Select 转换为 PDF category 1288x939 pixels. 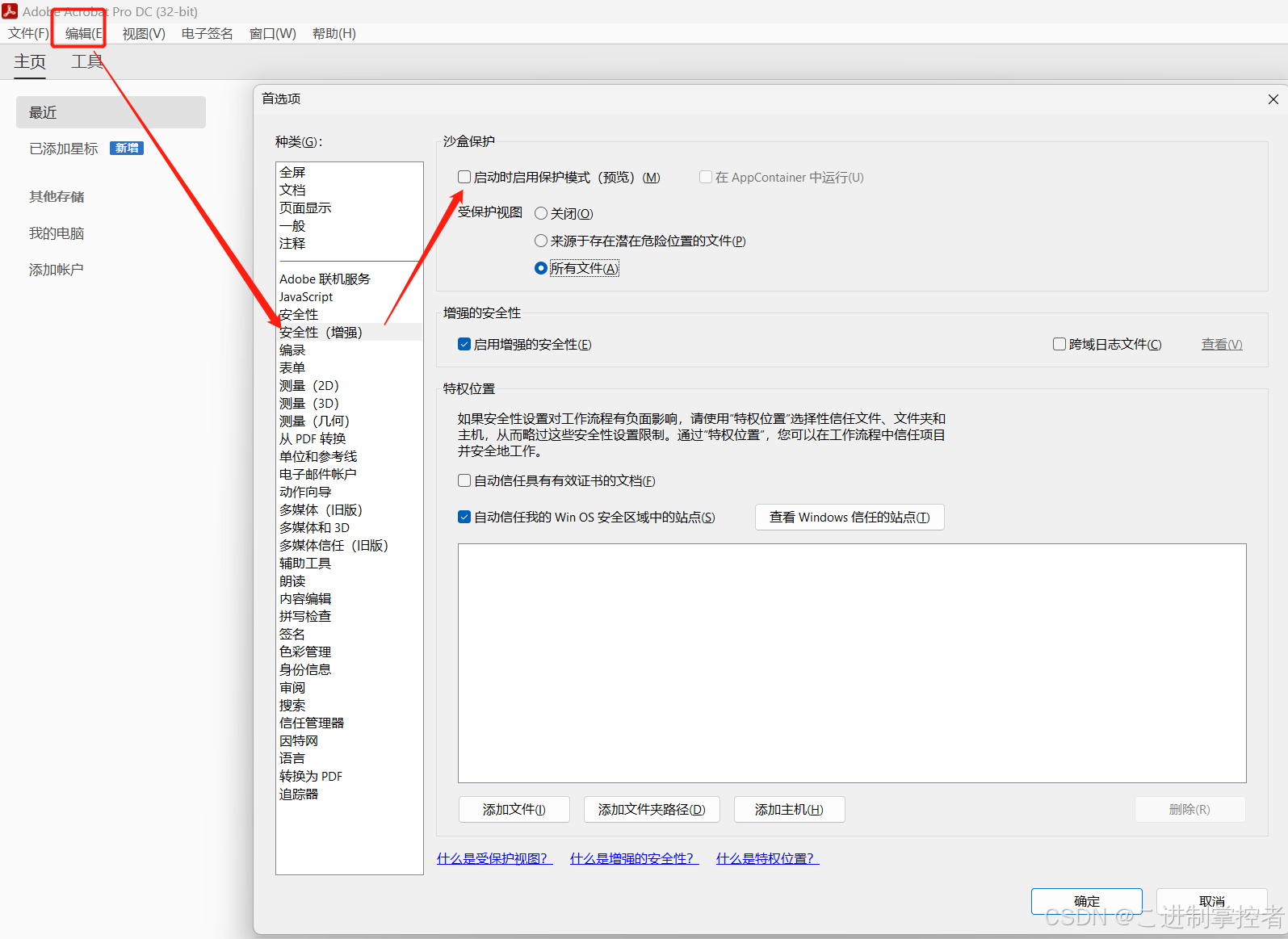click(349, 776)
